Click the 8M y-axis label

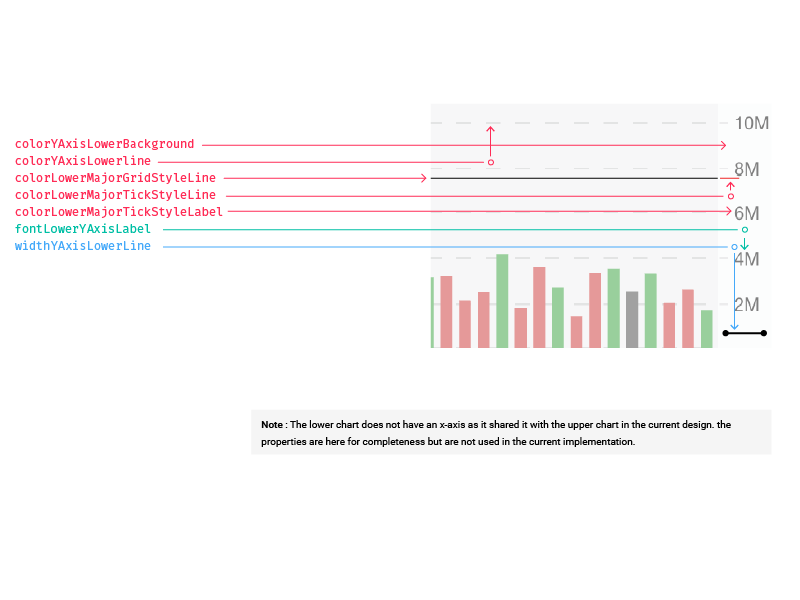(x=747, y=169)
